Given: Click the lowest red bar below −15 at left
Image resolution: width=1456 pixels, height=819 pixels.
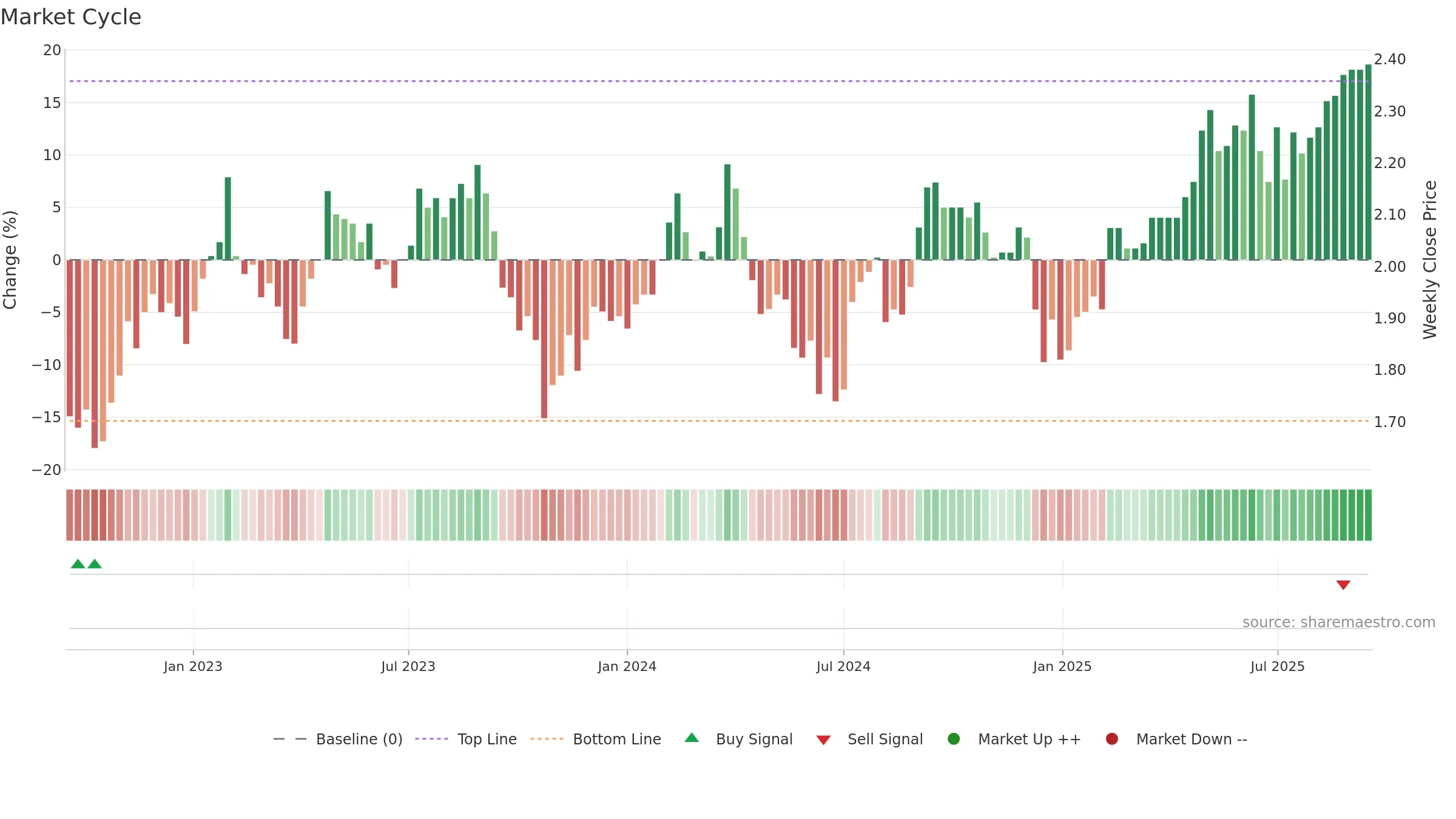Looking at the screenshot, I should click(95, 354).
